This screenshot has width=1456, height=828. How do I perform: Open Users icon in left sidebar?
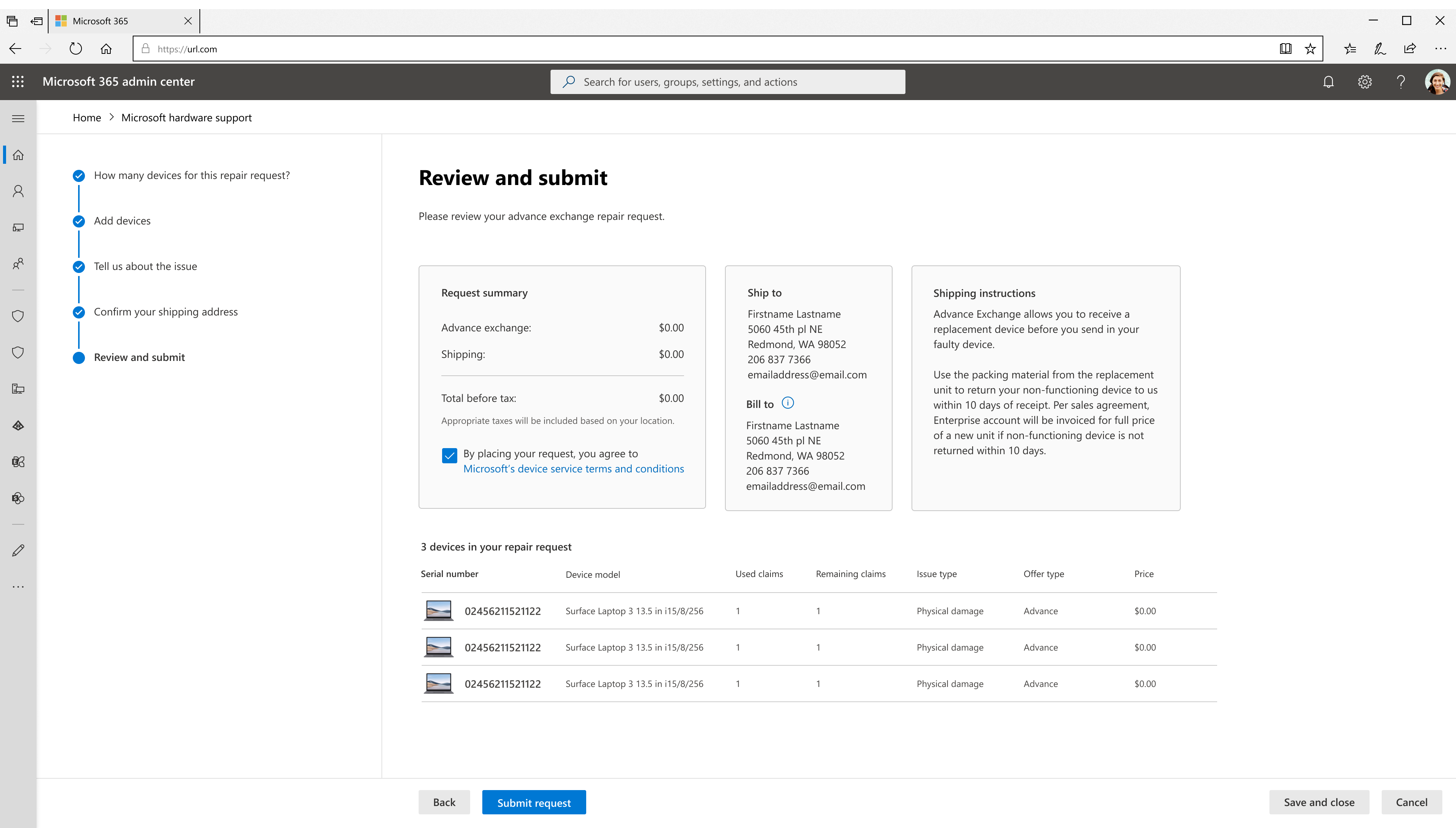[x=18, y=191]
